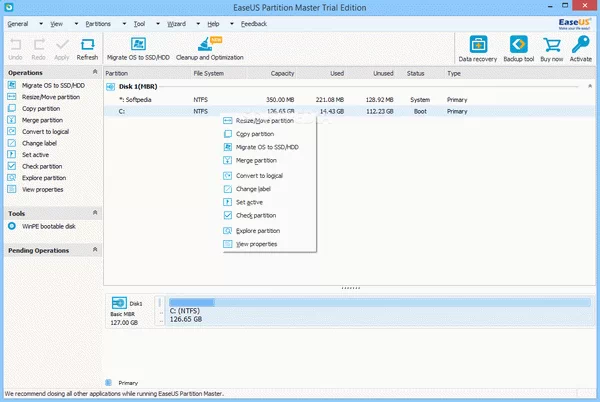Select Copy partition in Operations sidebar
This screenshot has width=600, height=402.
tap(41, 108)
